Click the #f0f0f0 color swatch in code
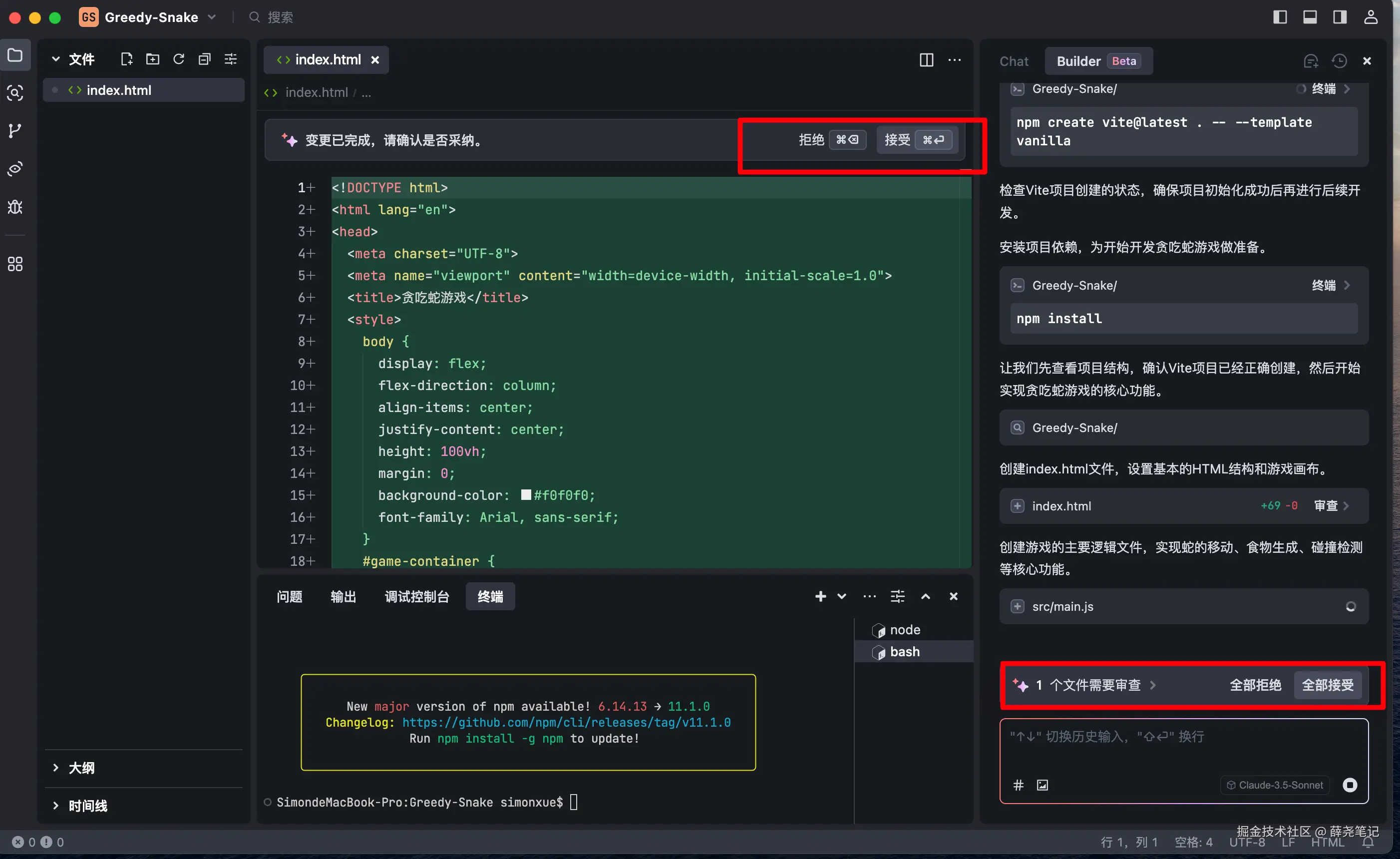This screenshot has width=1400, height=859. click(526, 495)
